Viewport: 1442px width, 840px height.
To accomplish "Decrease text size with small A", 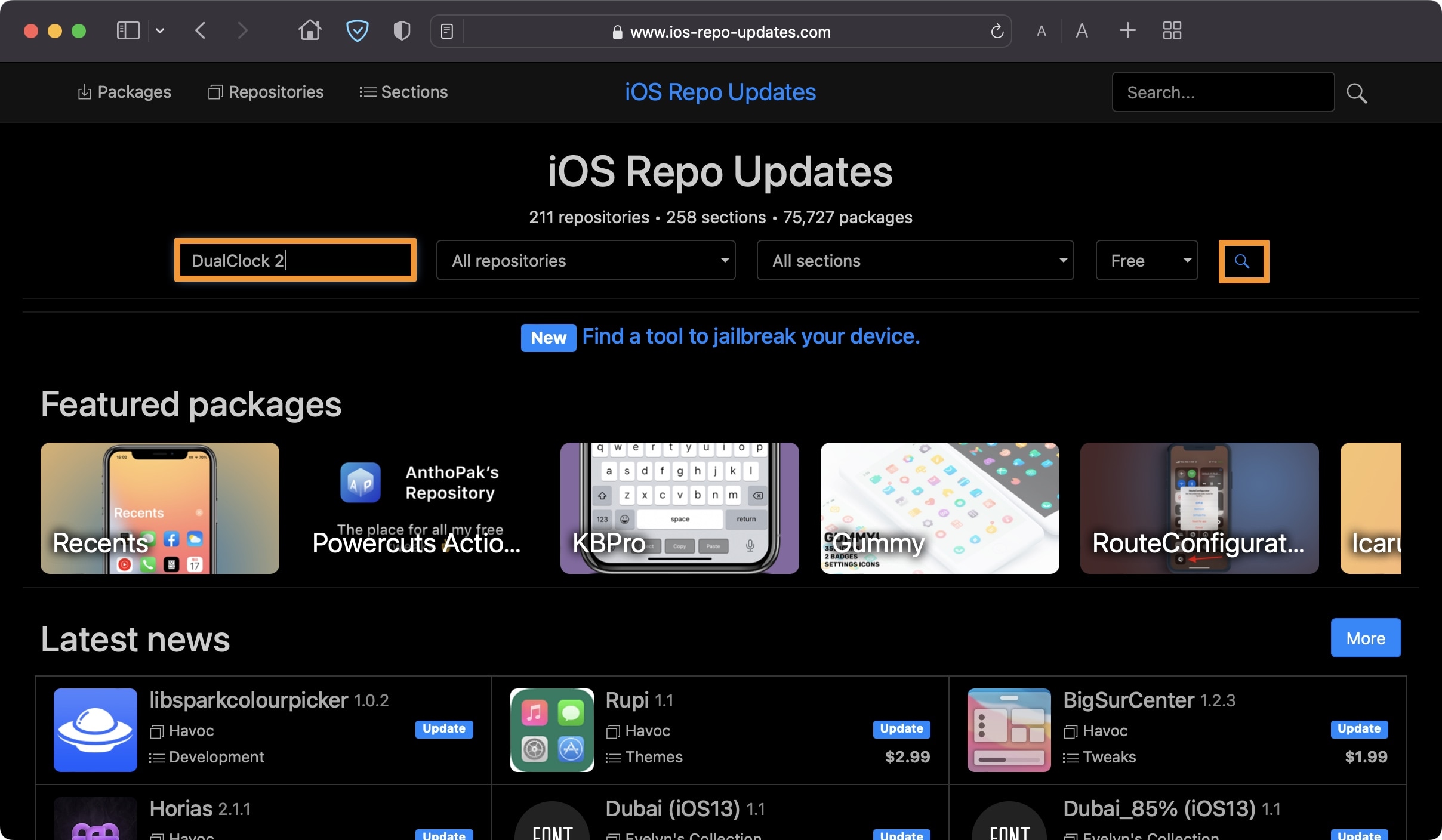I will [x=1041, y=31].
